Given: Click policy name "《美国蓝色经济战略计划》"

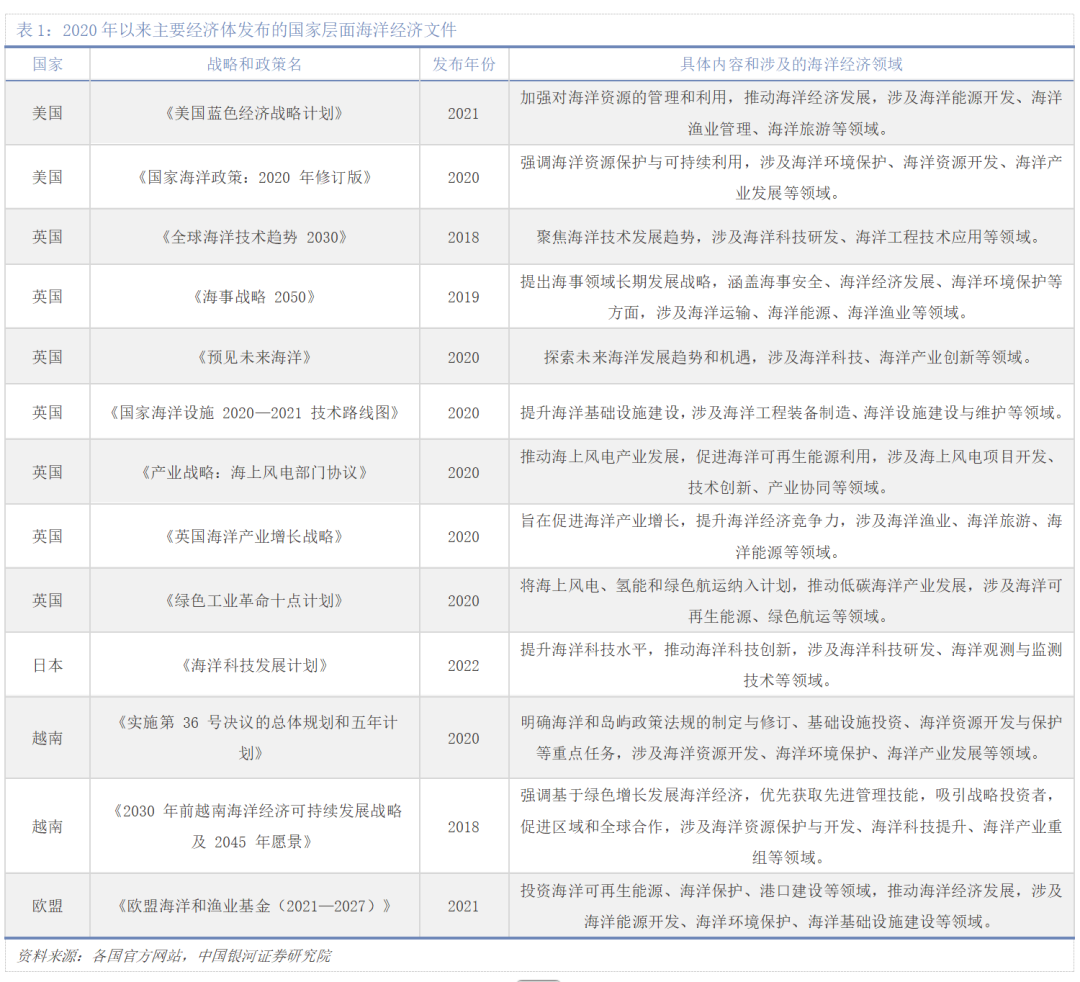Looking at the screenshot, I should click(254, 114).
